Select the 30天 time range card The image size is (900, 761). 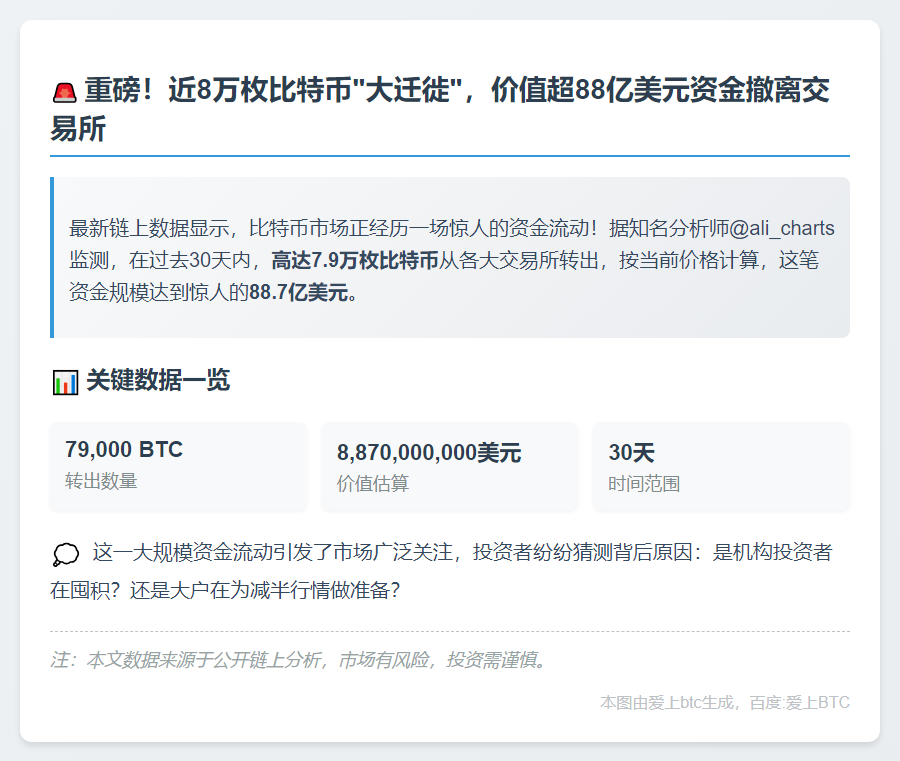[721, 467]
